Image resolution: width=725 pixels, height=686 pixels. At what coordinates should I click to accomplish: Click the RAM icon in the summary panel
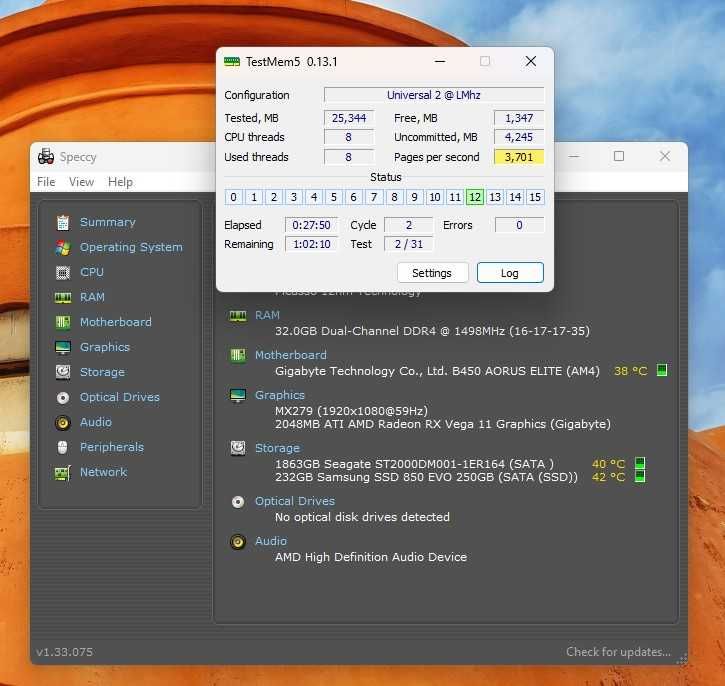[238, 316]
